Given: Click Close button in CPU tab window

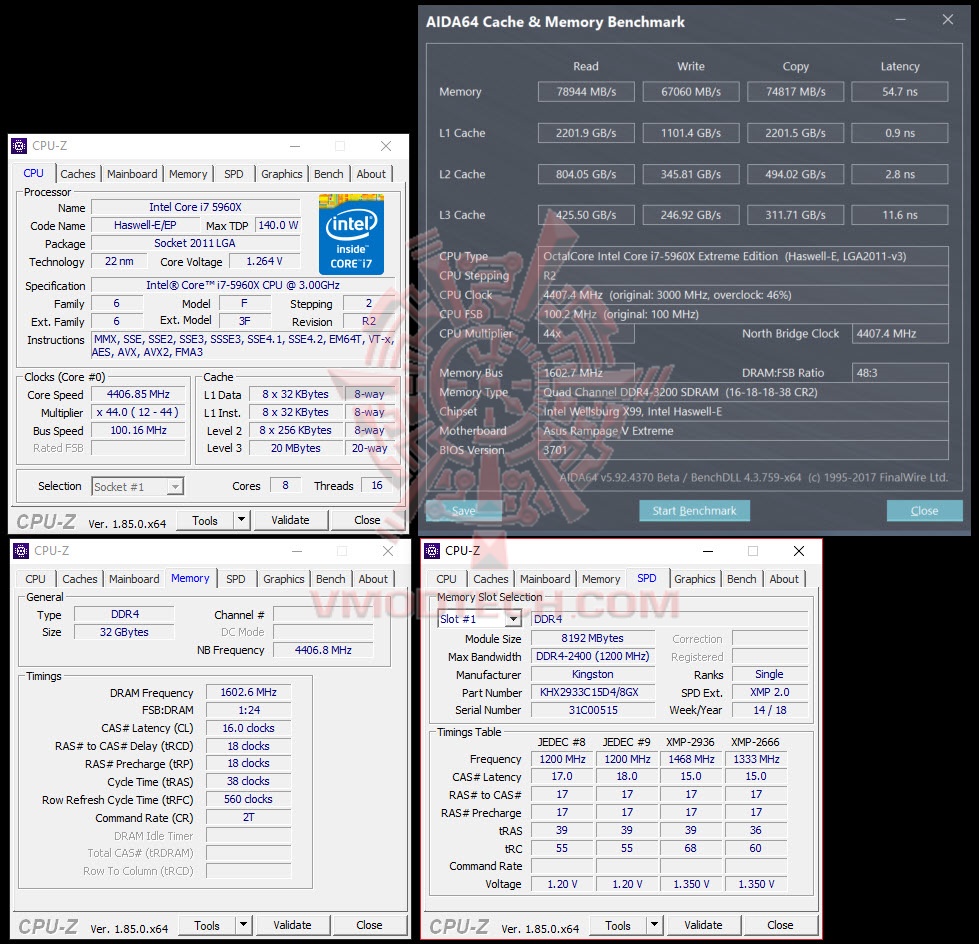Looking at the screenshot, I should click(367, 519).
